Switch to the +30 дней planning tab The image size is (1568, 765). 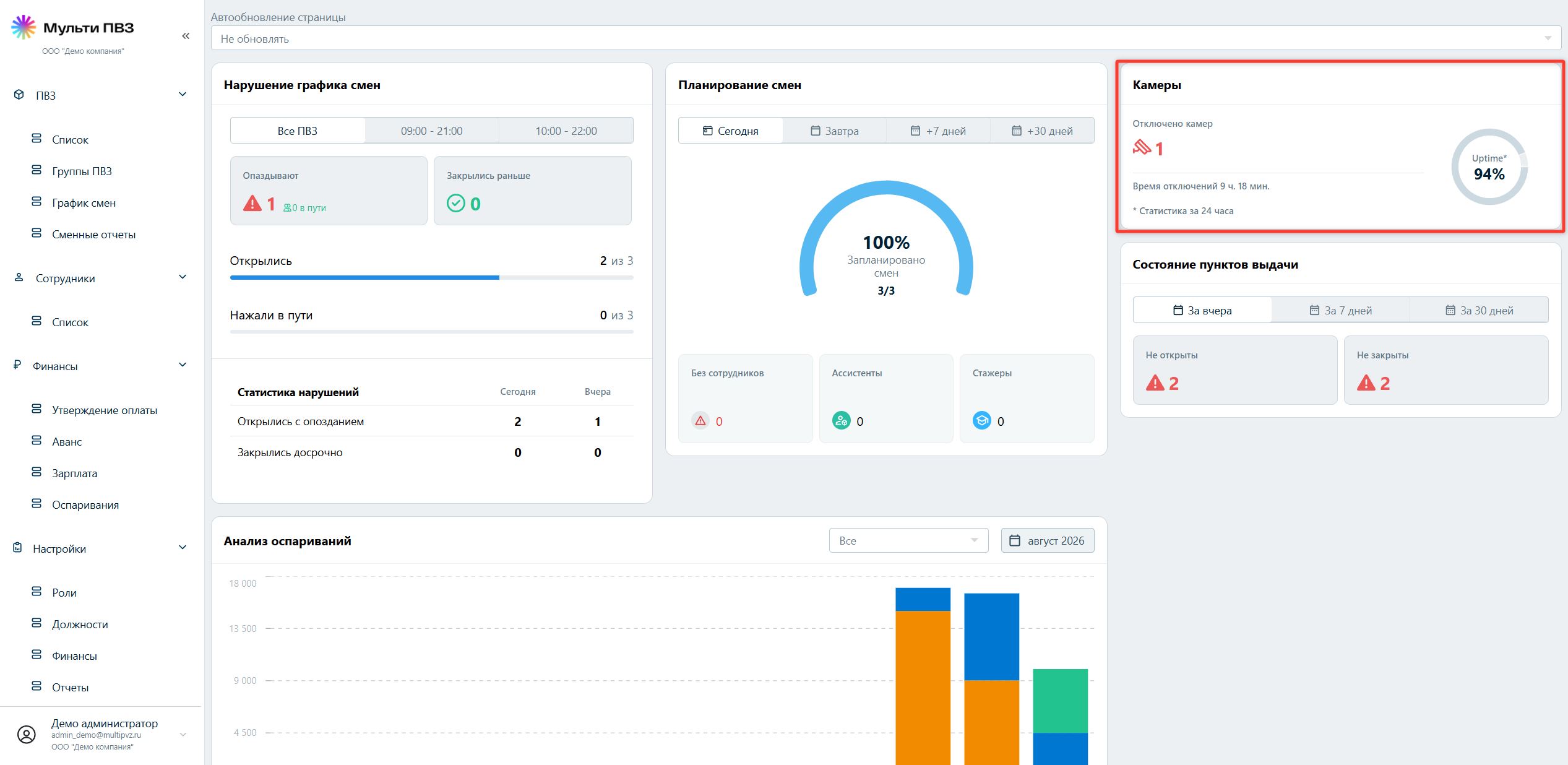click(x=1043, y=131)
